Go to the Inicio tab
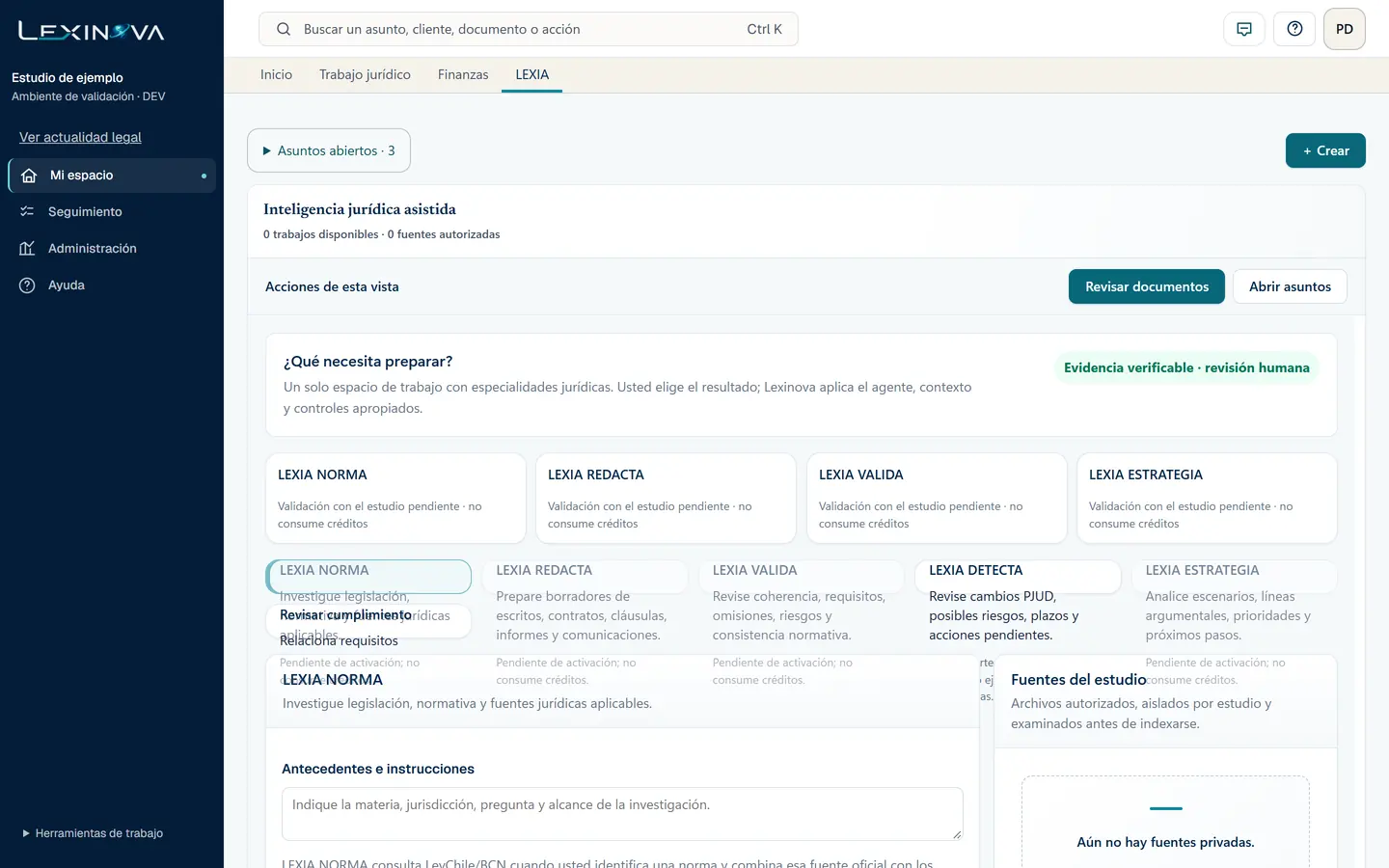1389x868 pixels. [x=276, y=74]
